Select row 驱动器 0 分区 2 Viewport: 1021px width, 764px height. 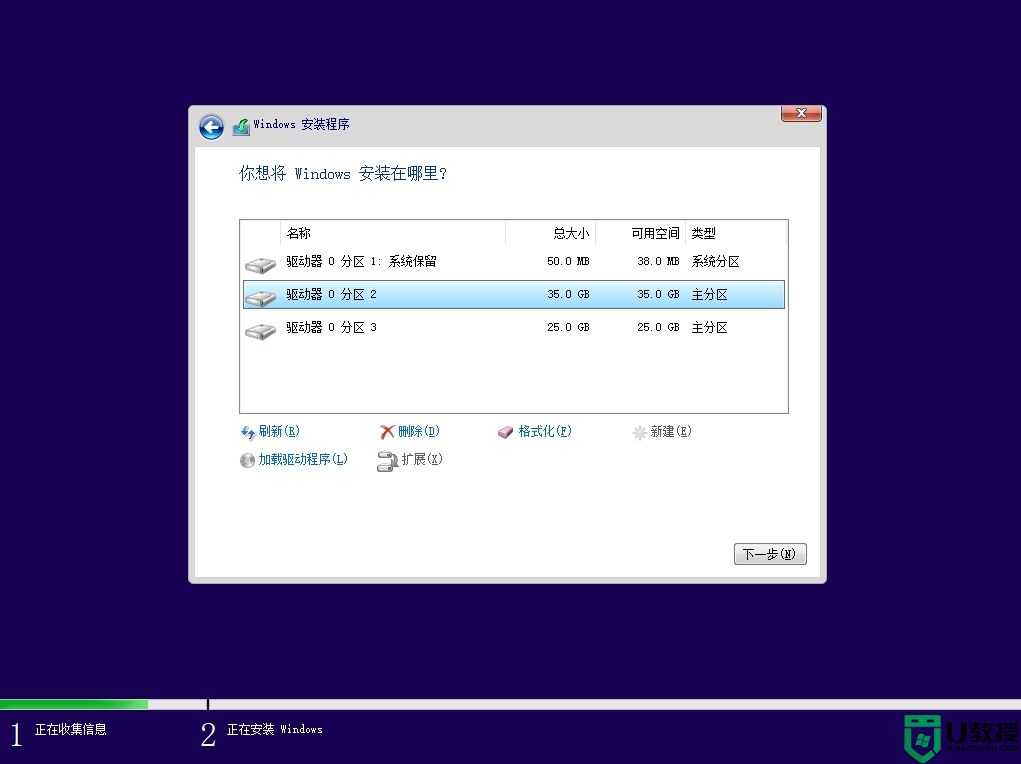[514, 294]
